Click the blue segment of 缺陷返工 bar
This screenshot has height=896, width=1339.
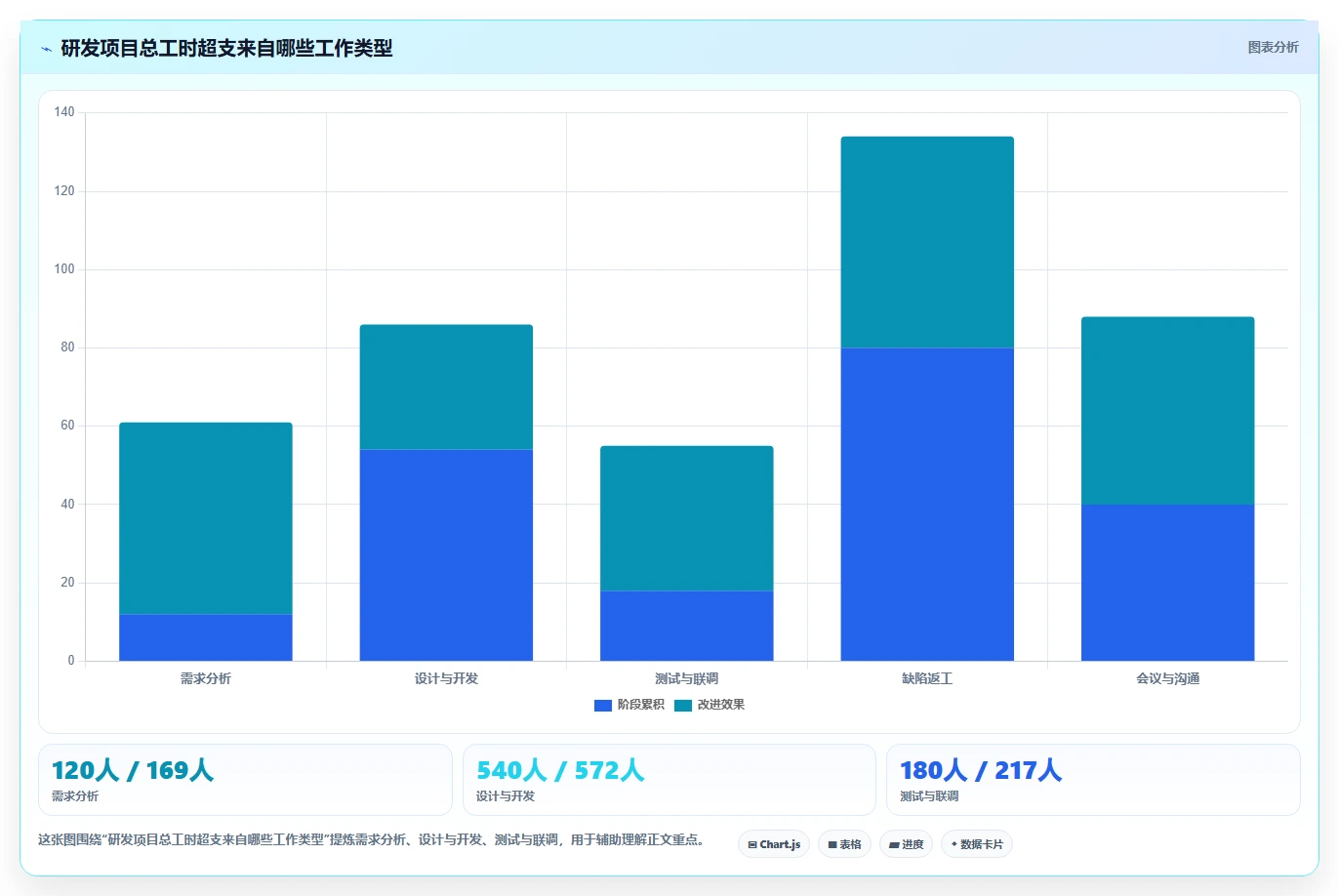point(927,505)
